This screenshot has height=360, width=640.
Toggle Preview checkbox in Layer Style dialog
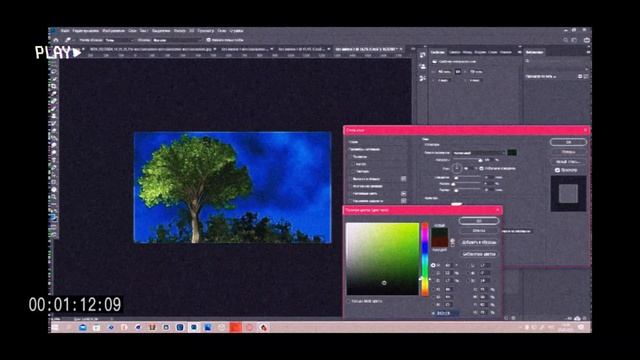coord(557,170)
